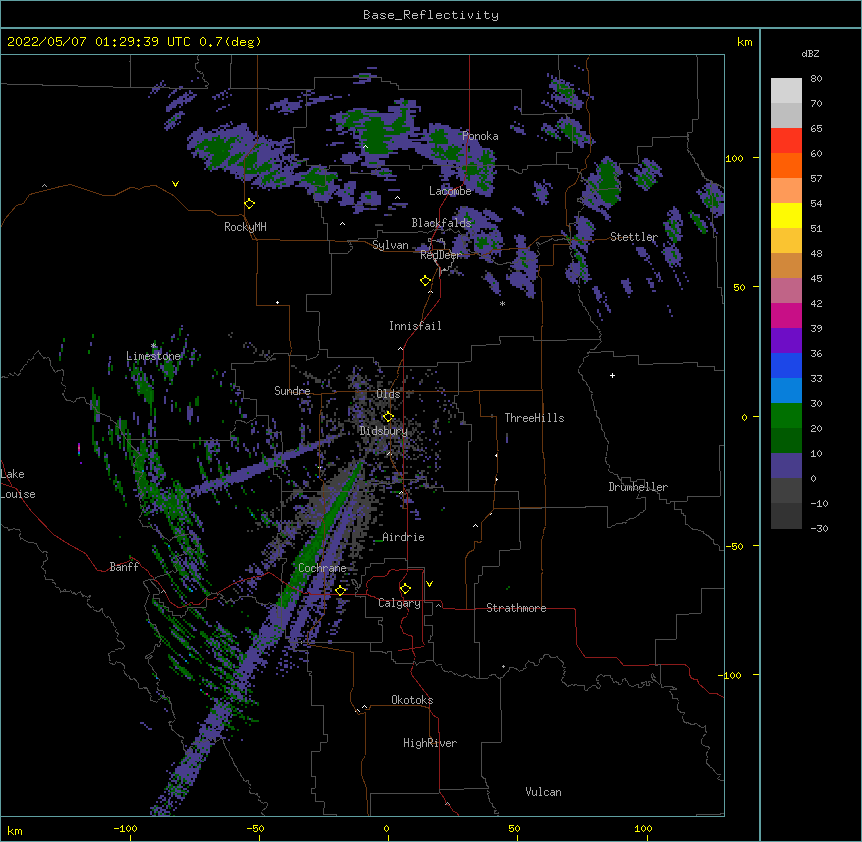862x842 pixels.
Task: Click the Strathmore label
Action: coord(516,608)
